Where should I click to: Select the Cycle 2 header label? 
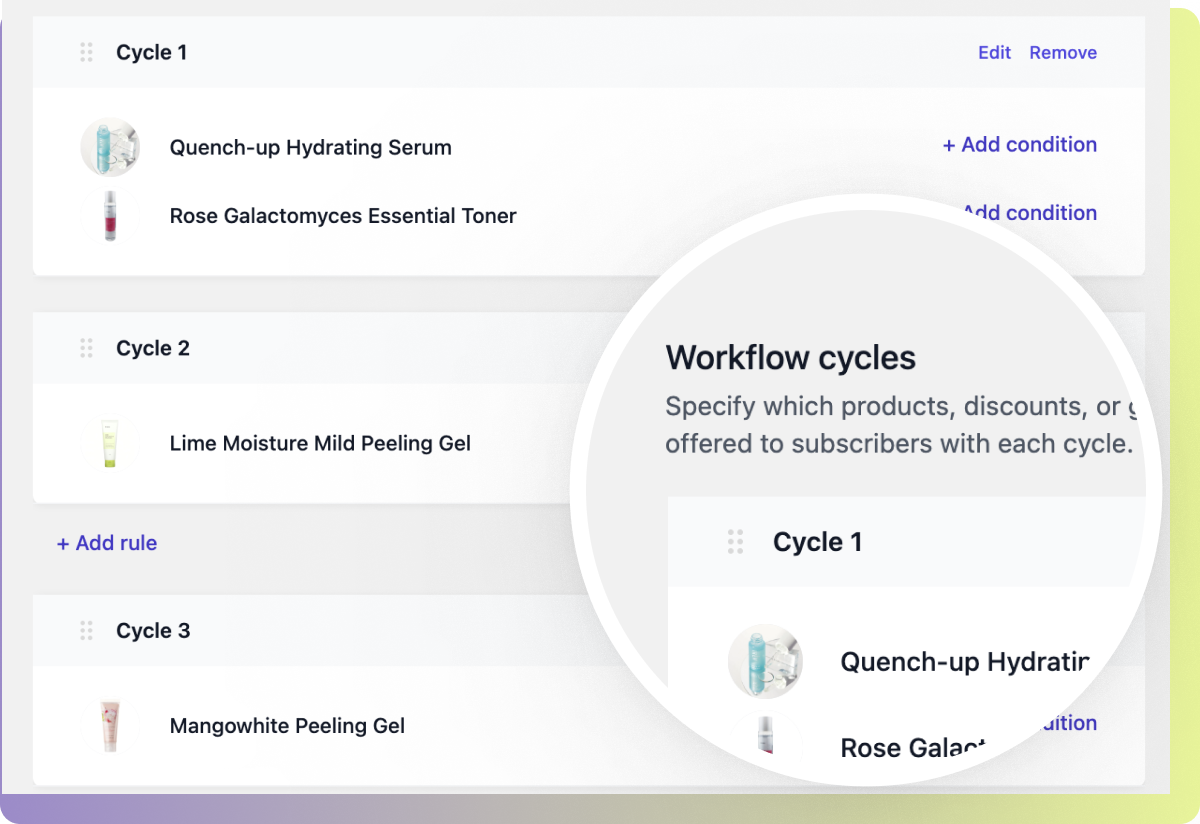pos(153,348)
